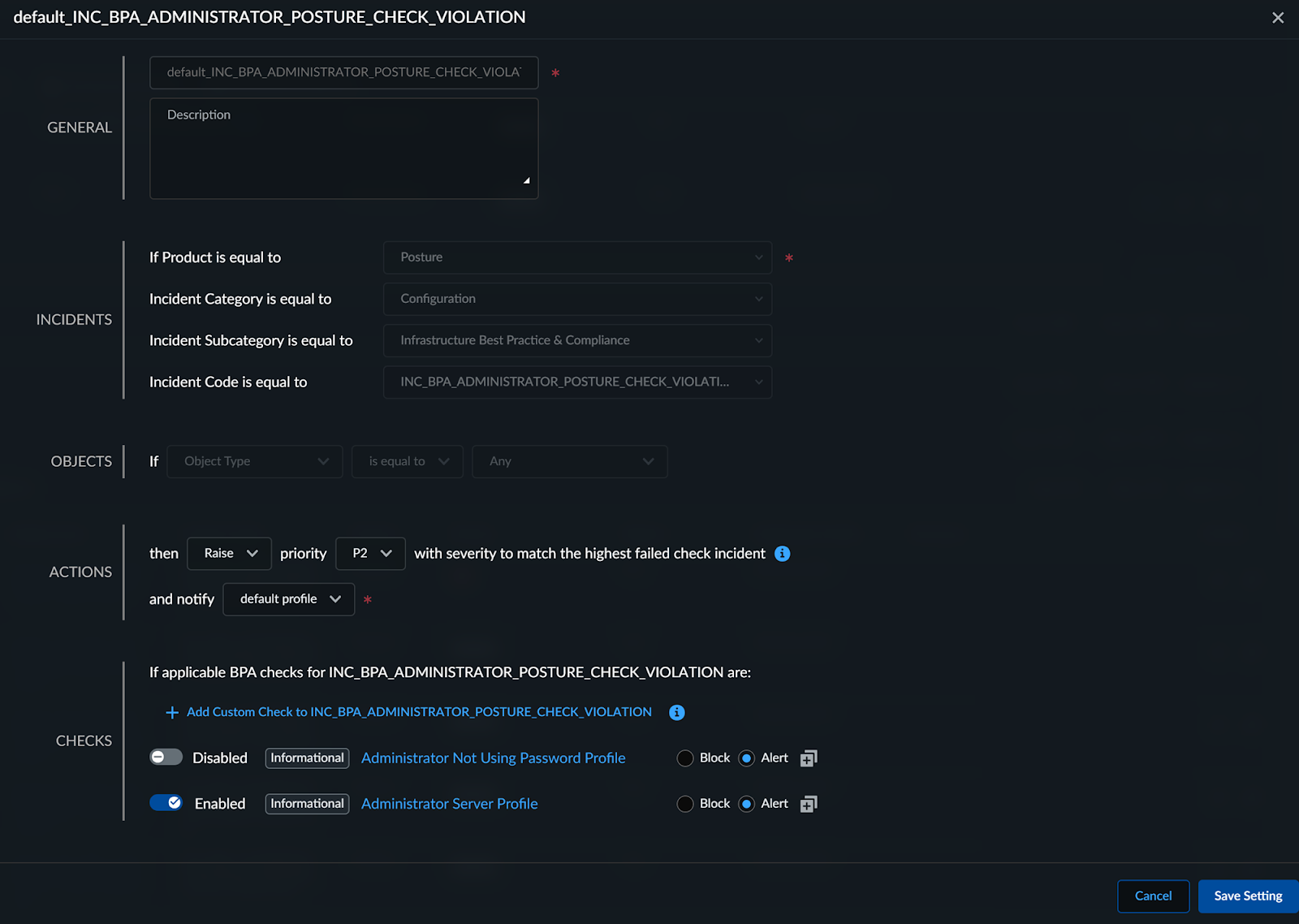Open the Object Type dropdown
The image size is (1299, 924).
pos(254,461)
